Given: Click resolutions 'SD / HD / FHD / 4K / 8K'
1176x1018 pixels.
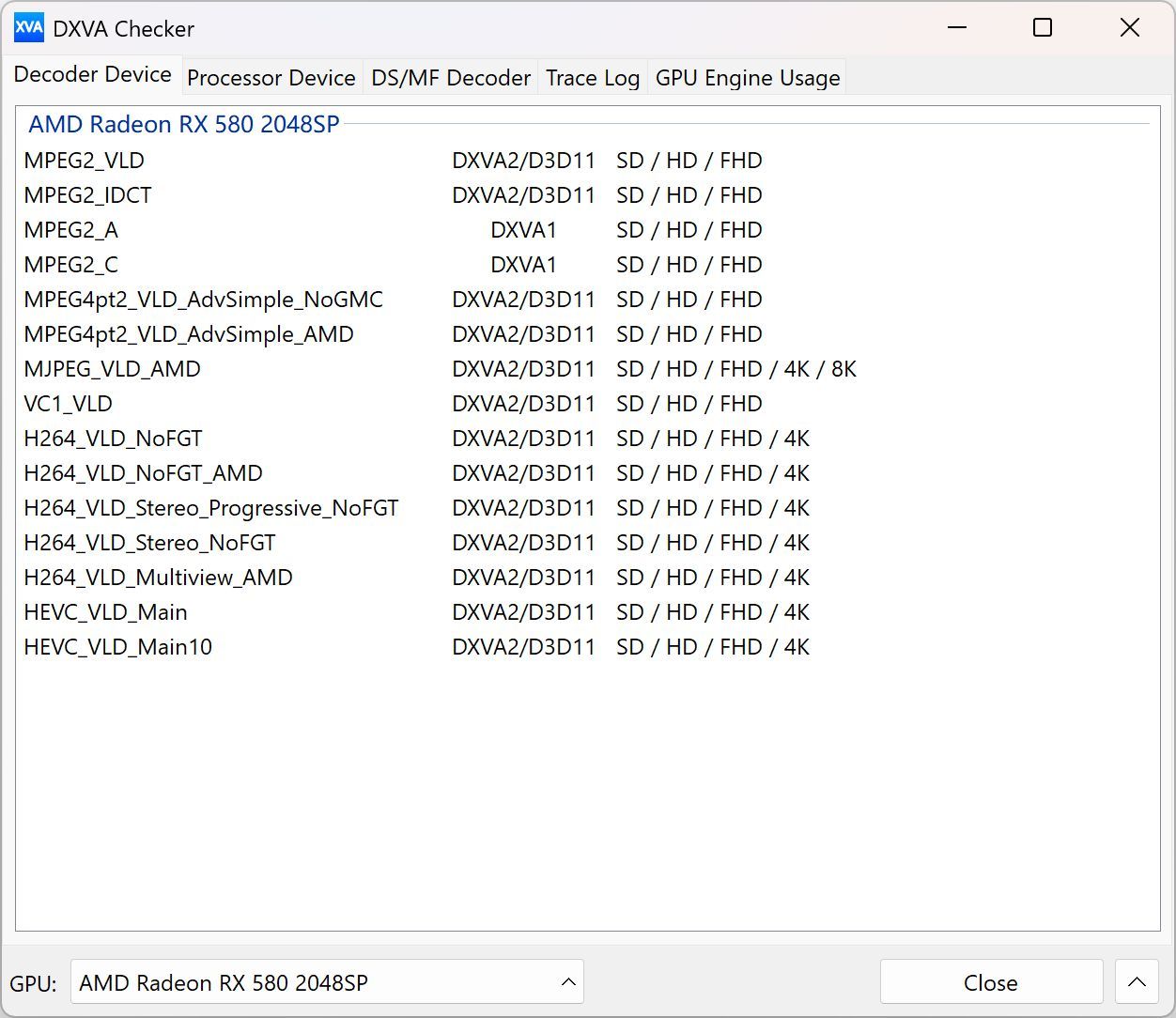Looking at the screenshot, I should click(736, 369).
